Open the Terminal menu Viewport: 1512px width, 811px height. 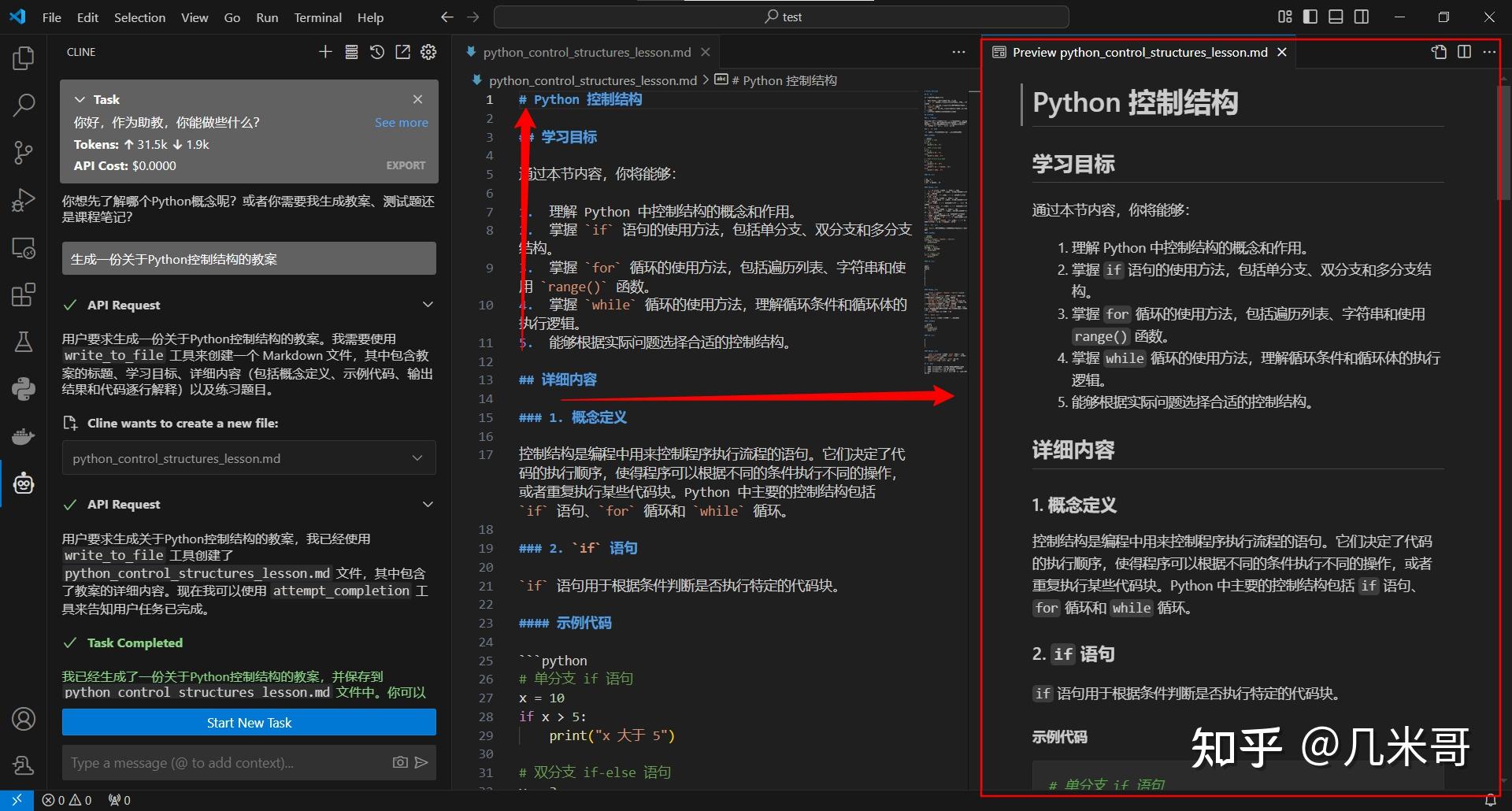317,17
